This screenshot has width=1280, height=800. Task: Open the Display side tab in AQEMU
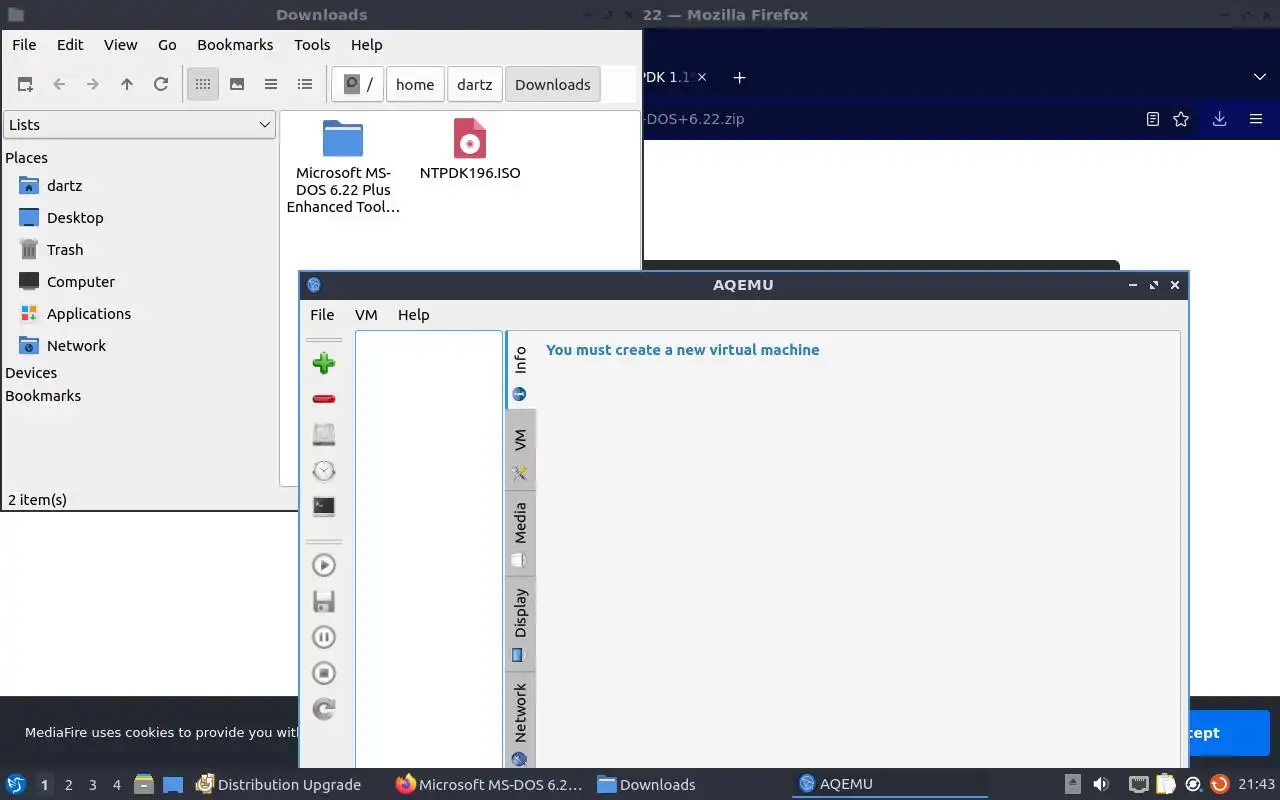(x=520, y=624)
